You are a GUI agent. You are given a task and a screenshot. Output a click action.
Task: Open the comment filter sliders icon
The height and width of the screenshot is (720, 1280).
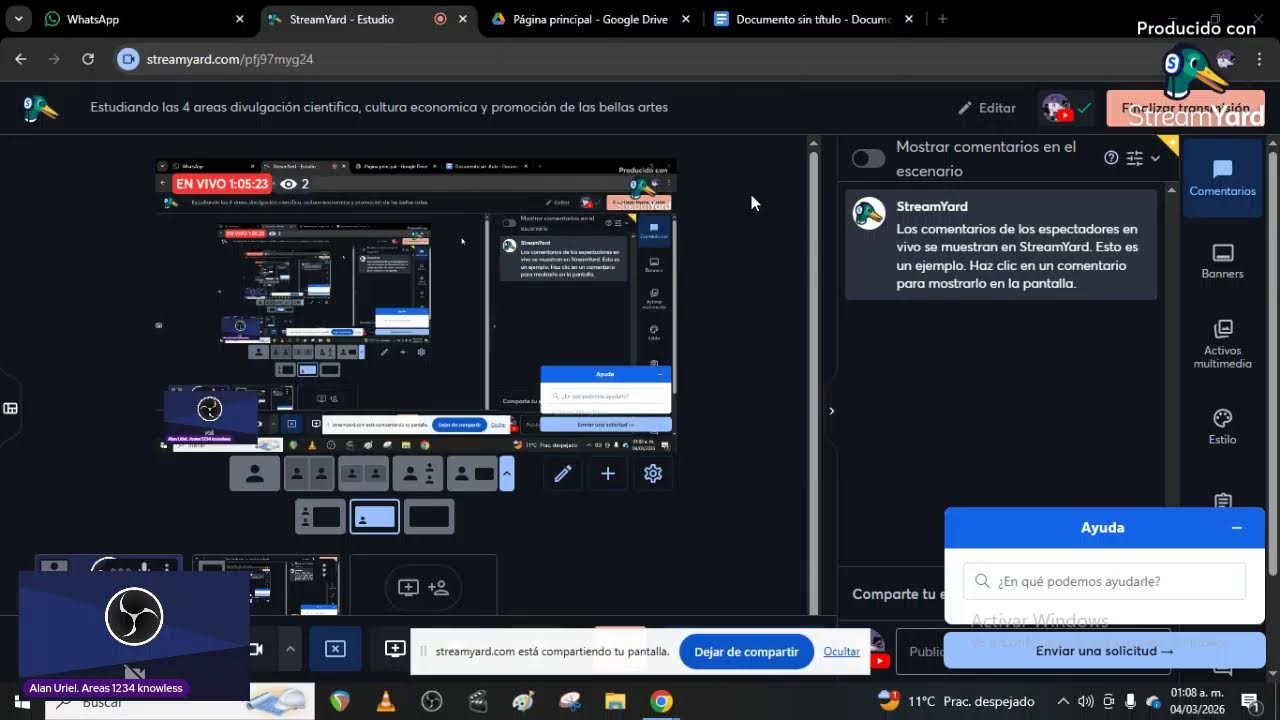(1134, 158)
